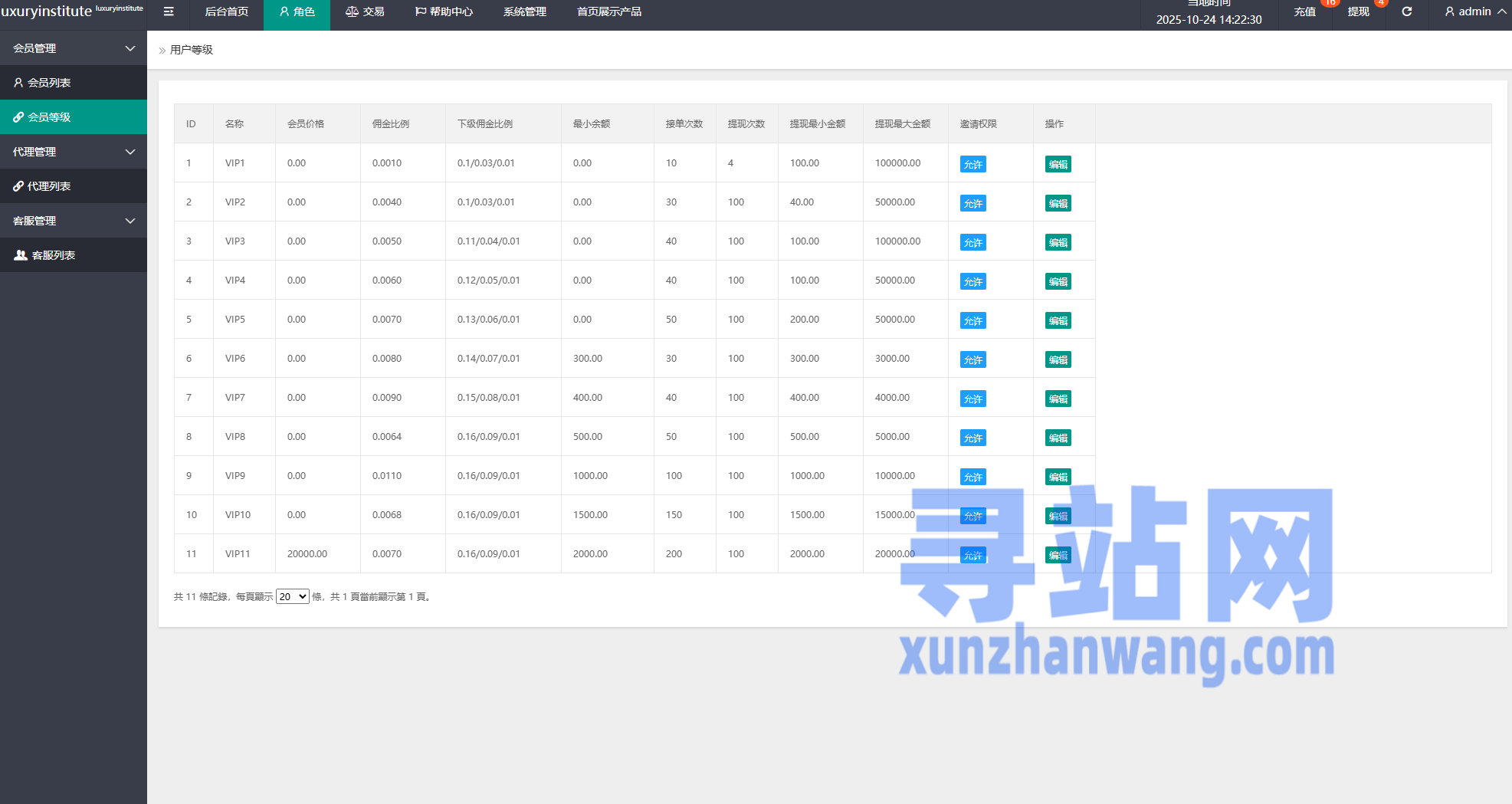This screenshot has height=804, width=1512.
Task: Click the refresh icon in top bar
Action: pyautogui.click(x=1407, y=11)
